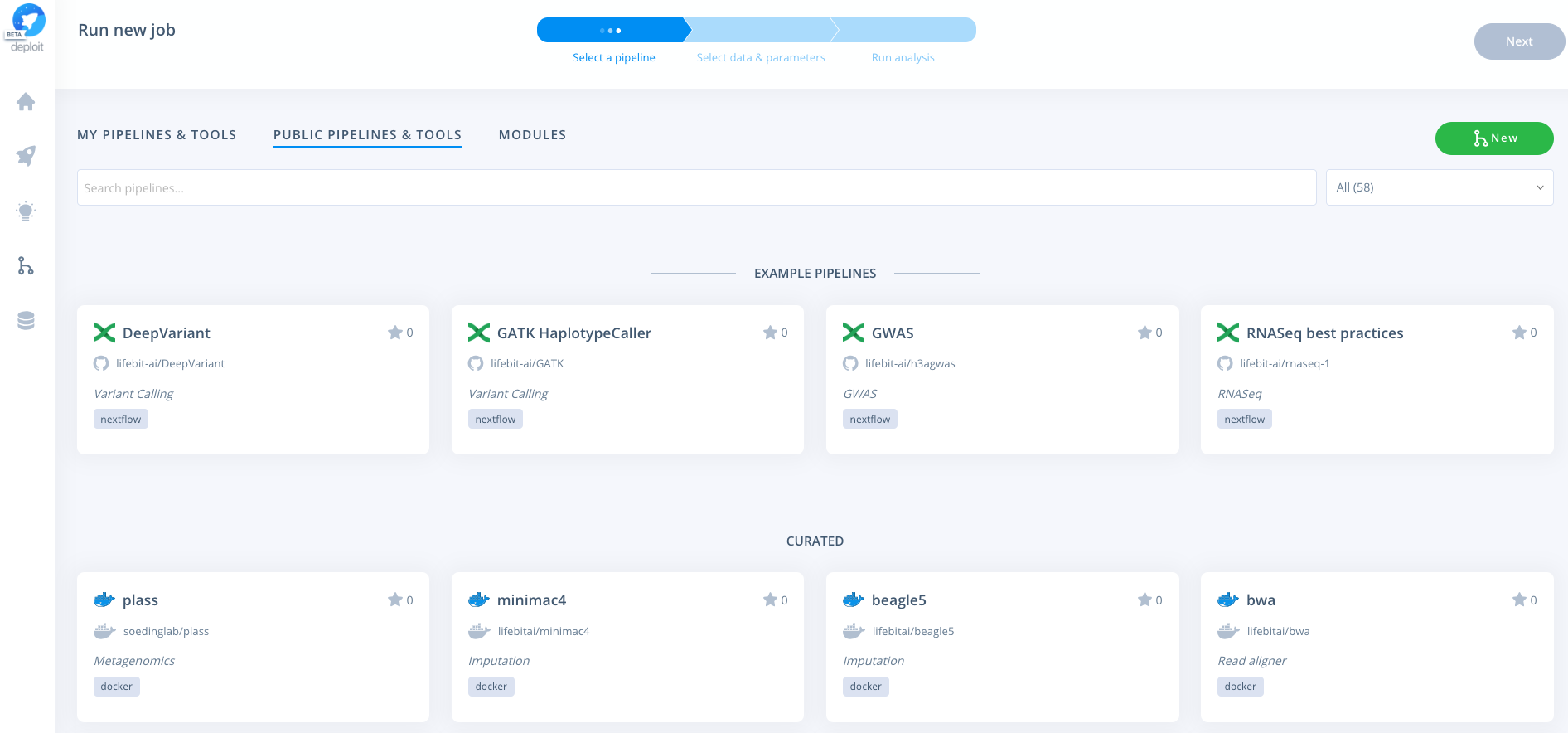Go to Run analysis step
This screenshot has height=733, width=1568.
[x=903, y=57]
